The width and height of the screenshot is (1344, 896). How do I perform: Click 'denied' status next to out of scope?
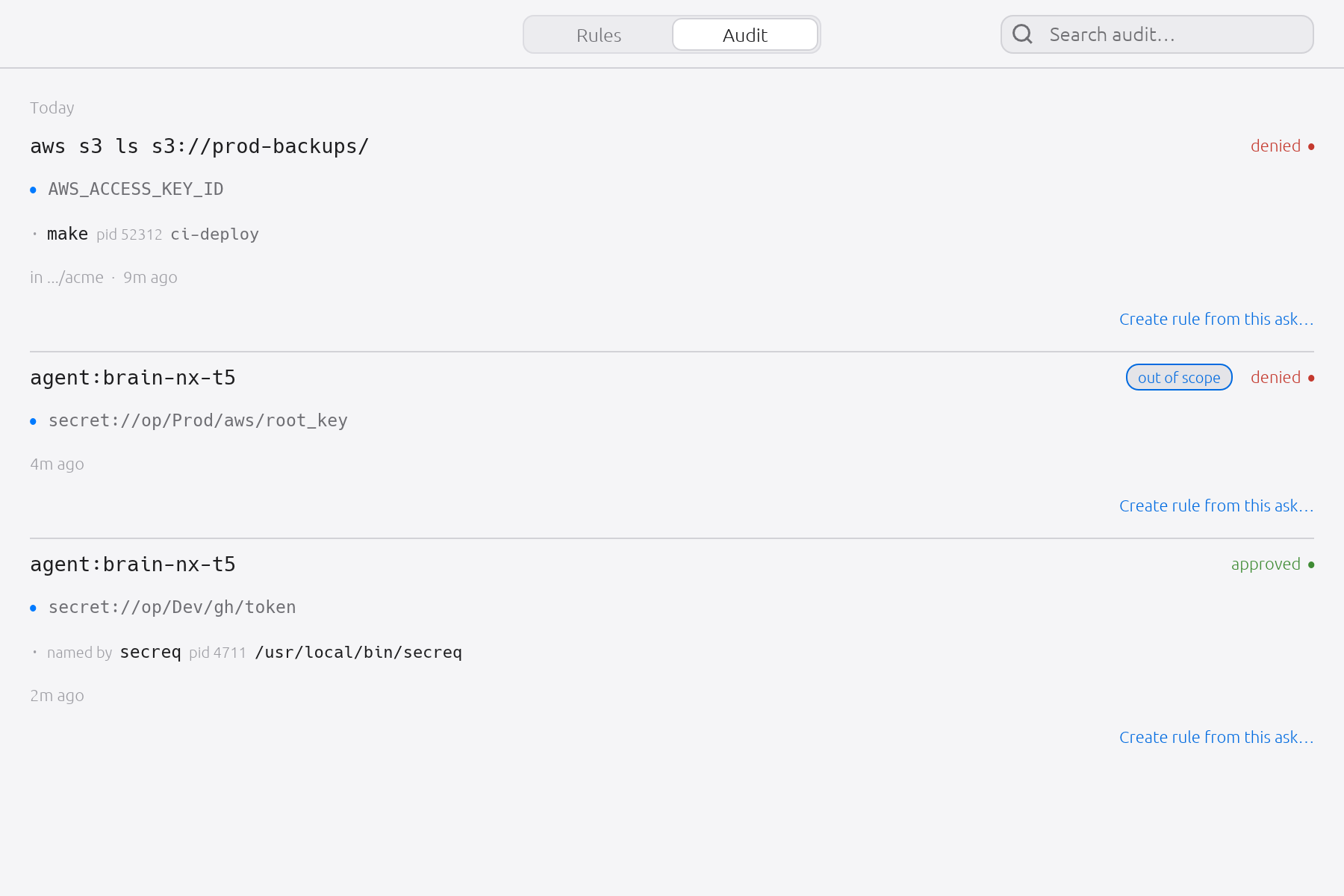pyautogui.click(x=1275, y=378)
